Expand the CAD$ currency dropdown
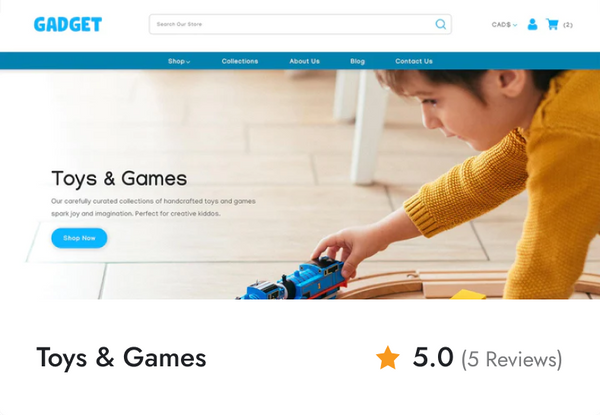Screen dimensions: 600x415 (504, 24)
